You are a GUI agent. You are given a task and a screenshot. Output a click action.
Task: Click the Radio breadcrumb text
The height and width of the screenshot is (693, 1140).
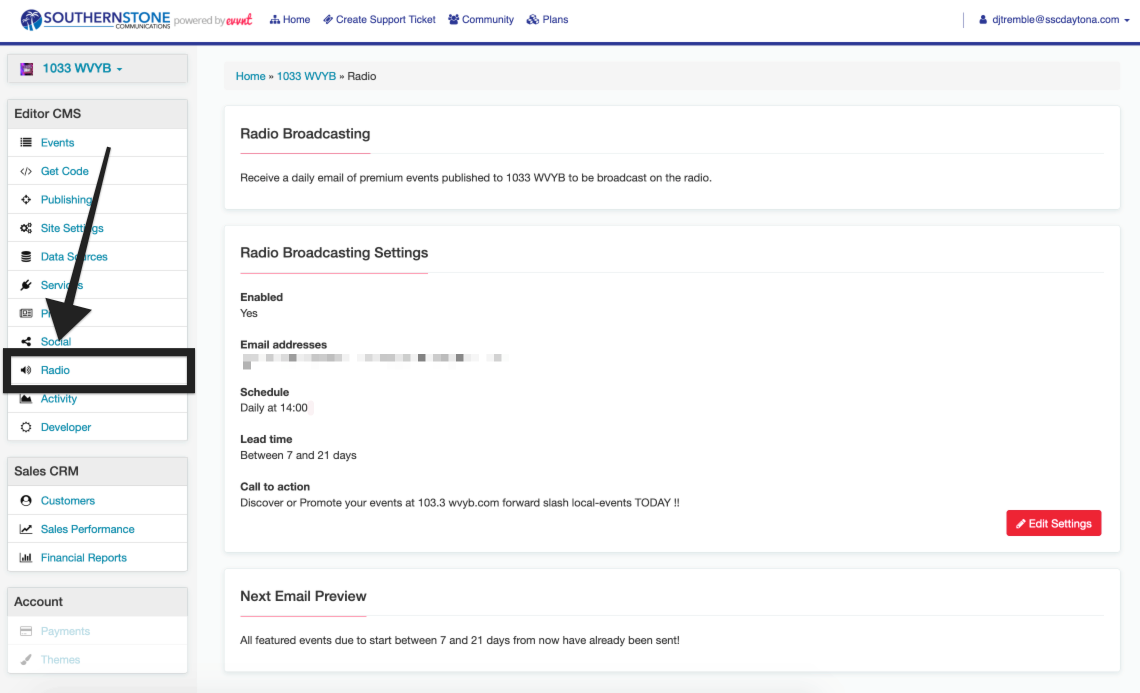click(361, 76)
